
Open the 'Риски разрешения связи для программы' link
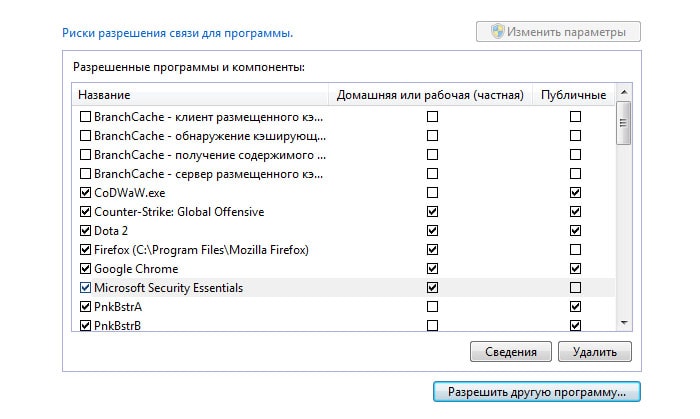tap(177, 33)
